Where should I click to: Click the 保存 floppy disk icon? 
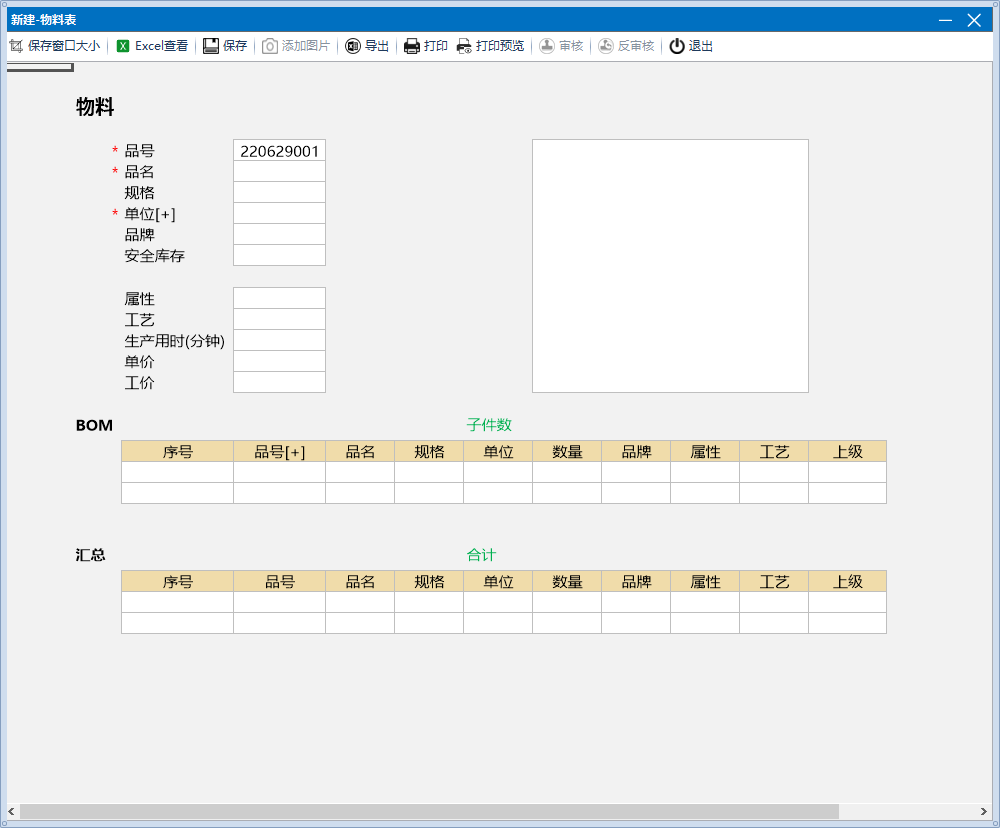(211, 46)
